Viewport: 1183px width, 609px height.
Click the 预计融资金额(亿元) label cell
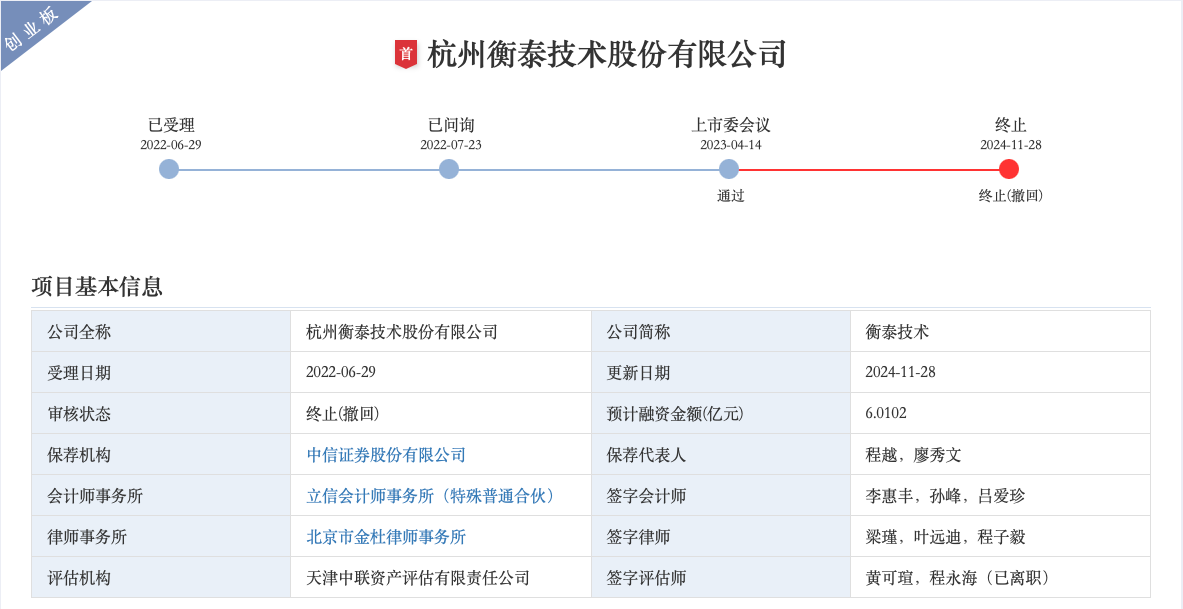[721, 413]
